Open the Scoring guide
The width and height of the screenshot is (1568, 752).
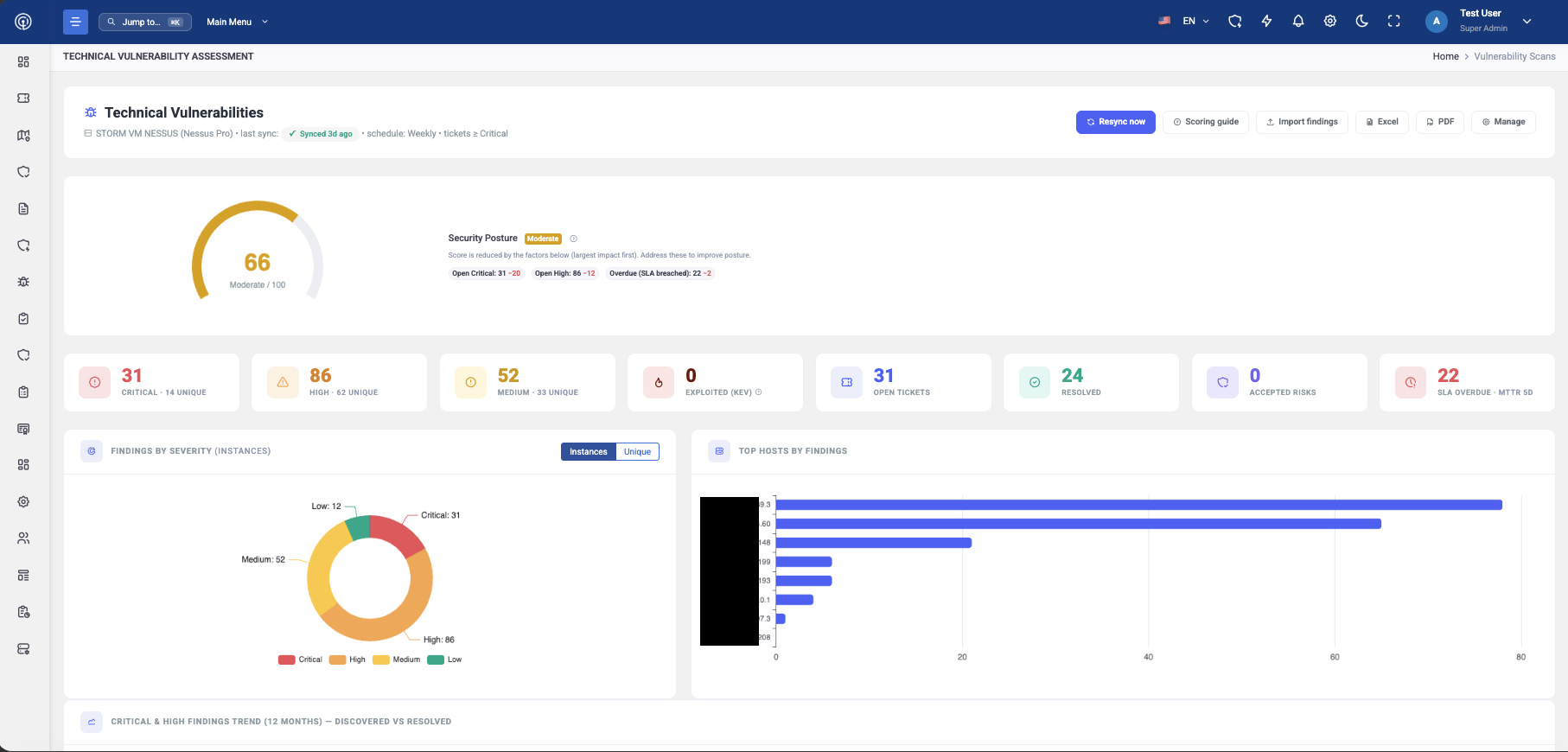(1206, 122)
